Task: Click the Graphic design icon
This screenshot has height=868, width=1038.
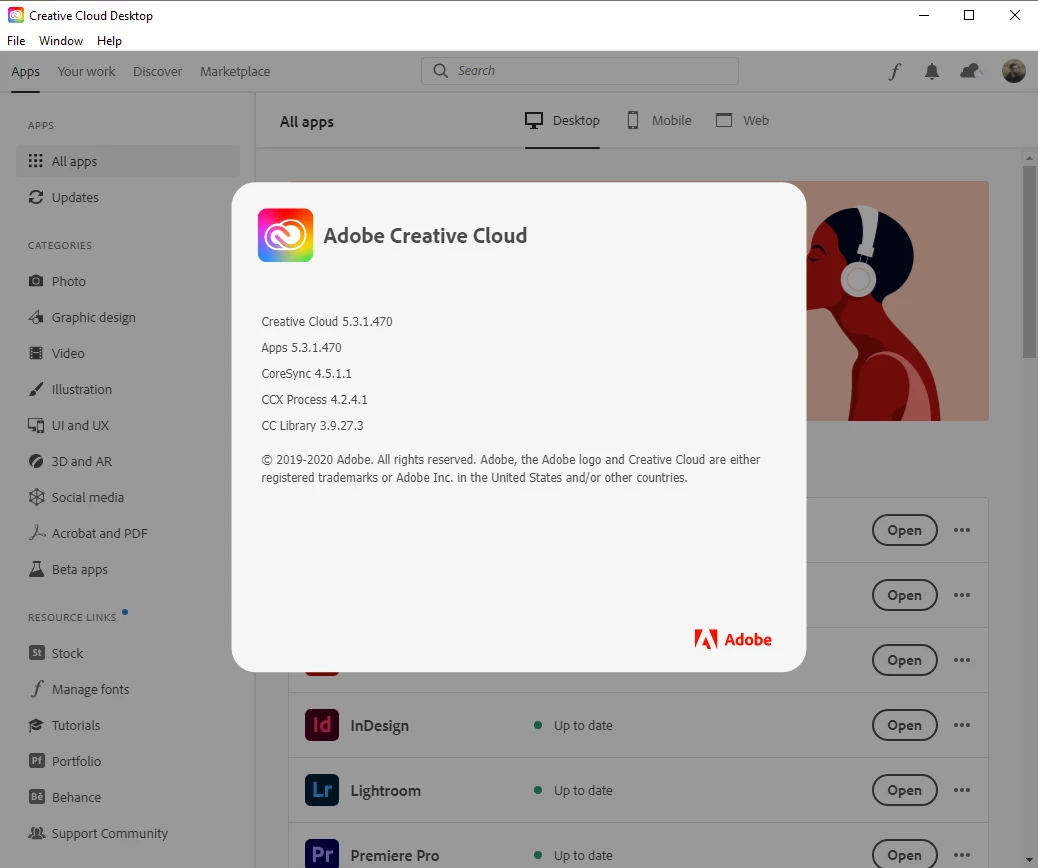Action: pos(36,317)
